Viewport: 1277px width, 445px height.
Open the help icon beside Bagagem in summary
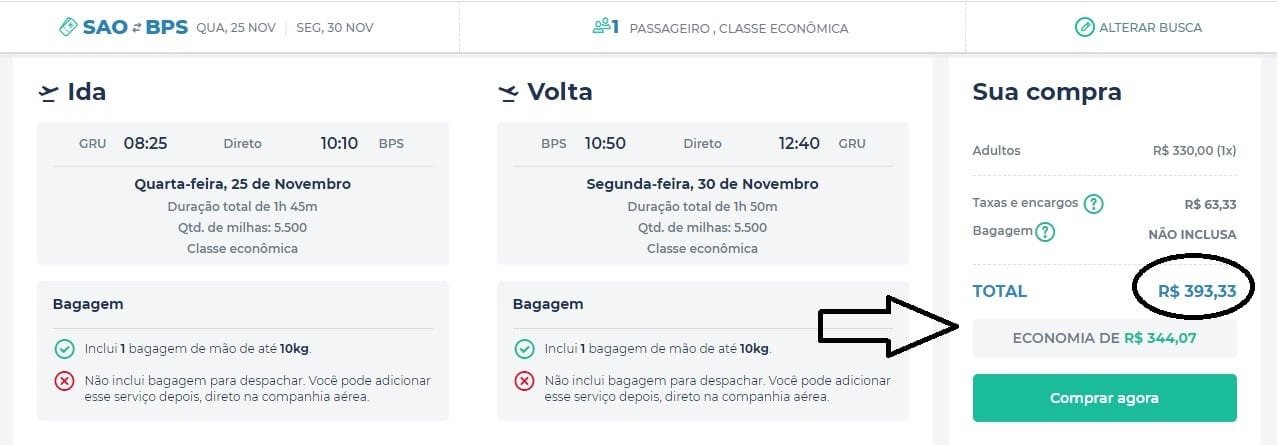coord(1045,232)
